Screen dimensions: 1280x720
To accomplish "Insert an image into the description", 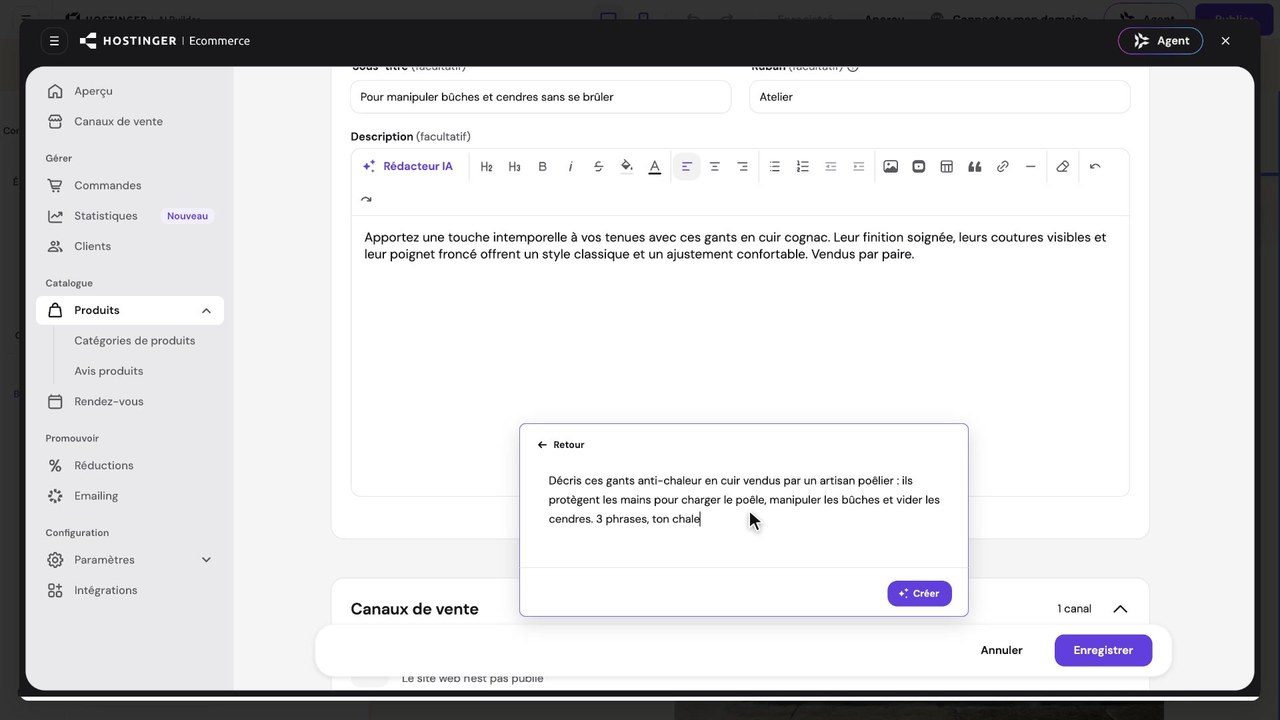I will pos(891,167).
